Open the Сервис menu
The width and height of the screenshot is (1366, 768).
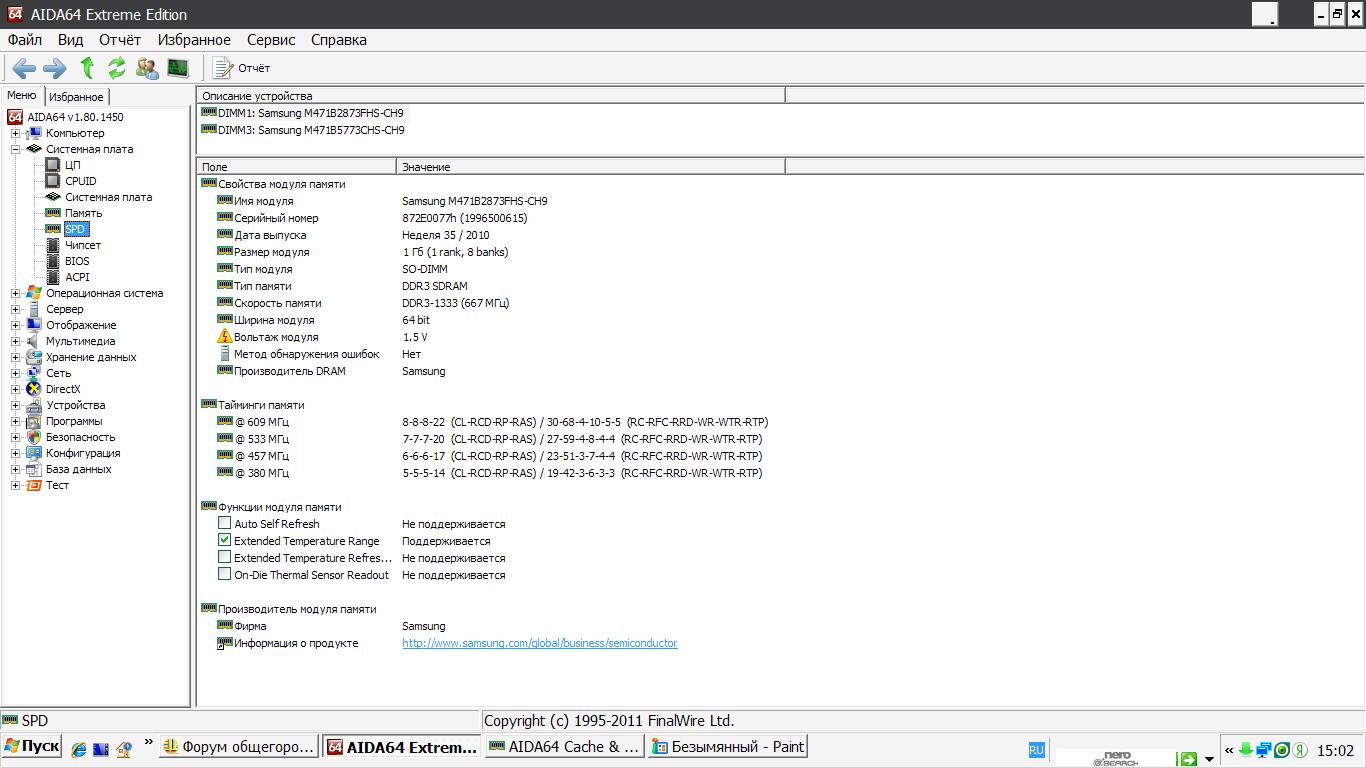271,40
